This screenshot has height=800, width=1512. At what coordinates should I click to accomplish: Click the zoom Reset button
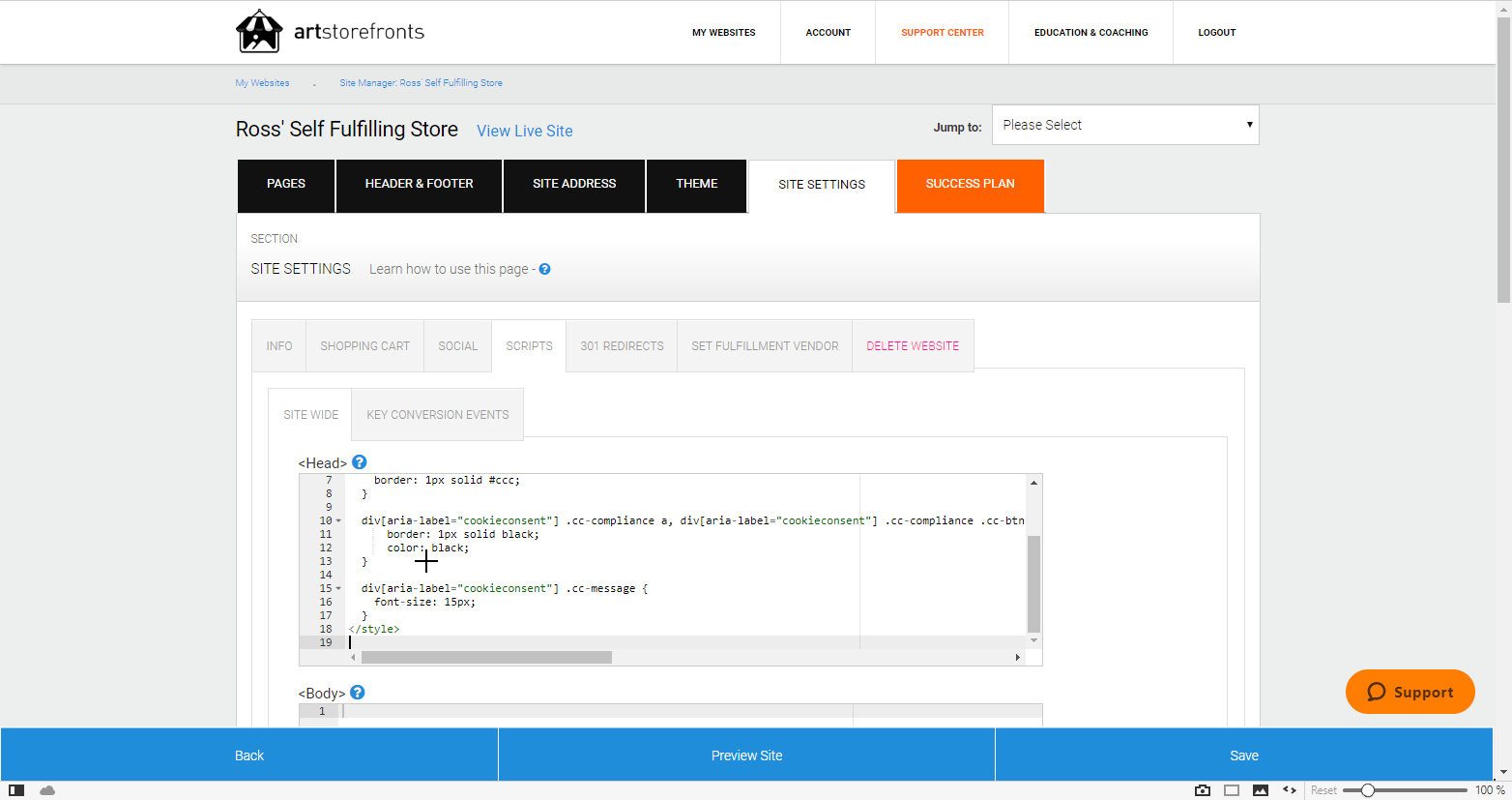click(1323, 790)
